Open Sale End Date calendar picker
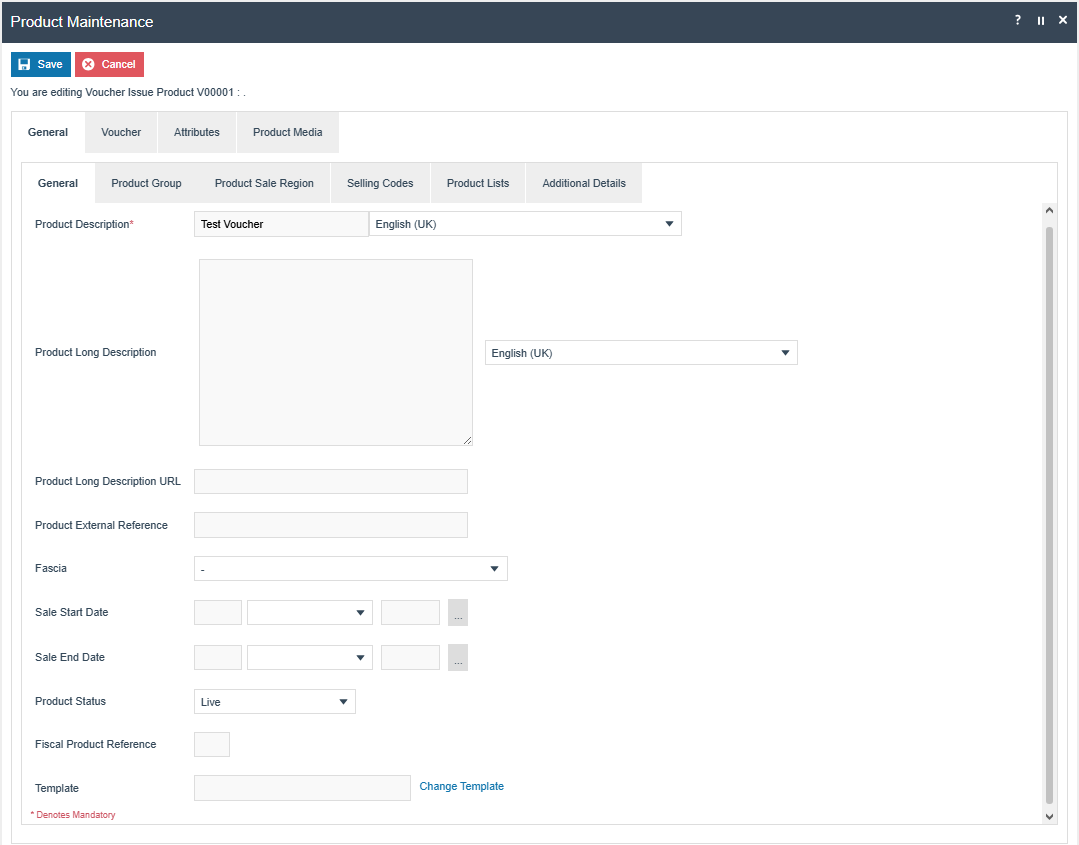The width and height of the screenshot is (1079, 845). (x=458, y=658)
